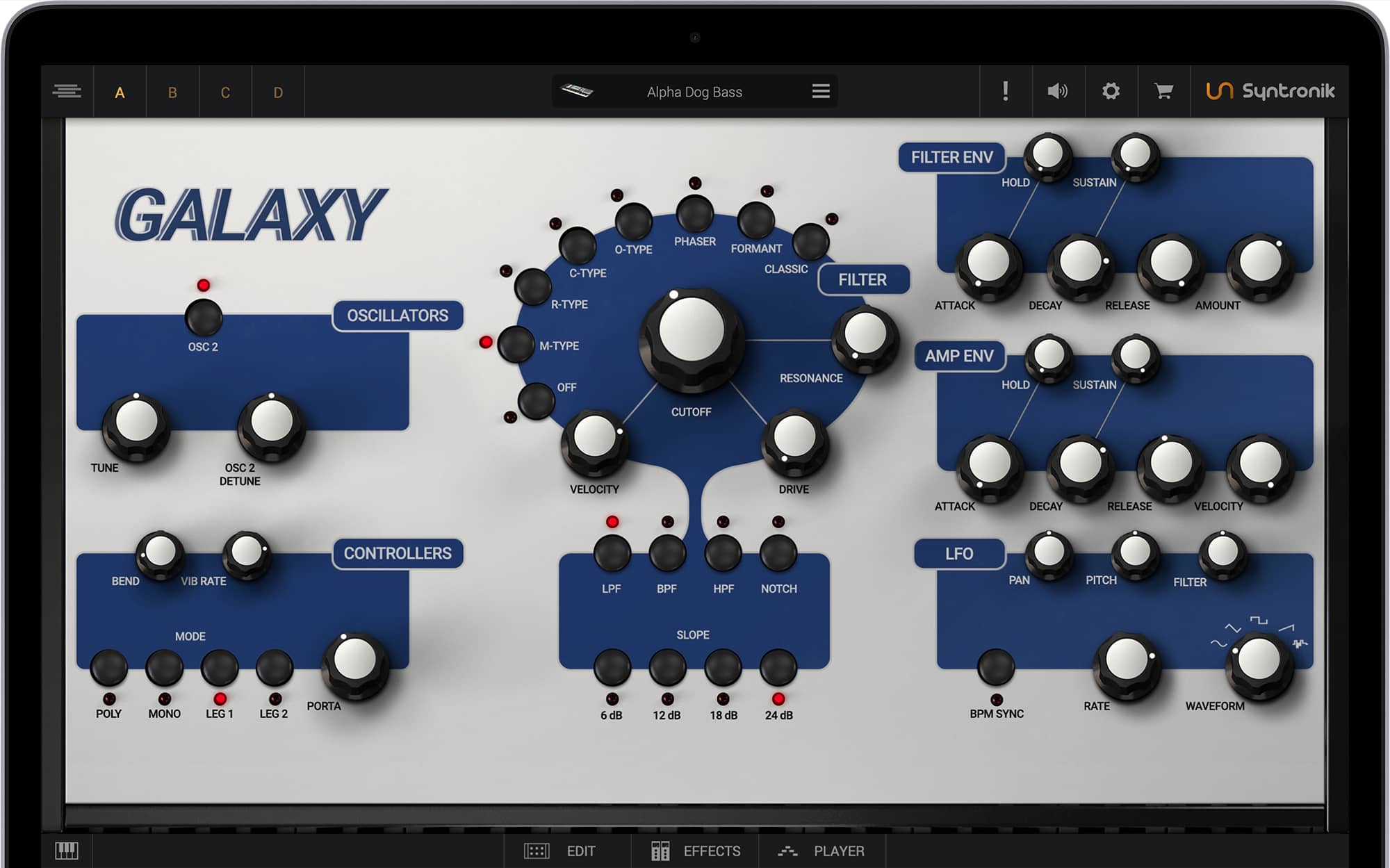
Task: Select the M-TYPE filter button
Action: pyautogui.click(x=516, y=344)
